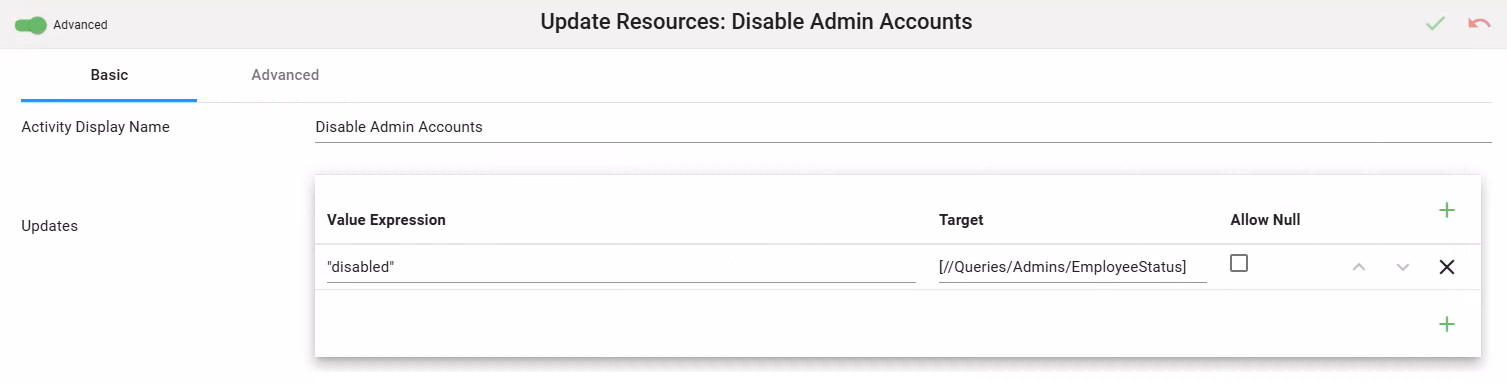The height and width of the screenshot is (383, 1507).
Task: Add a row with the upper plus icon
Action: (1446, 210)
